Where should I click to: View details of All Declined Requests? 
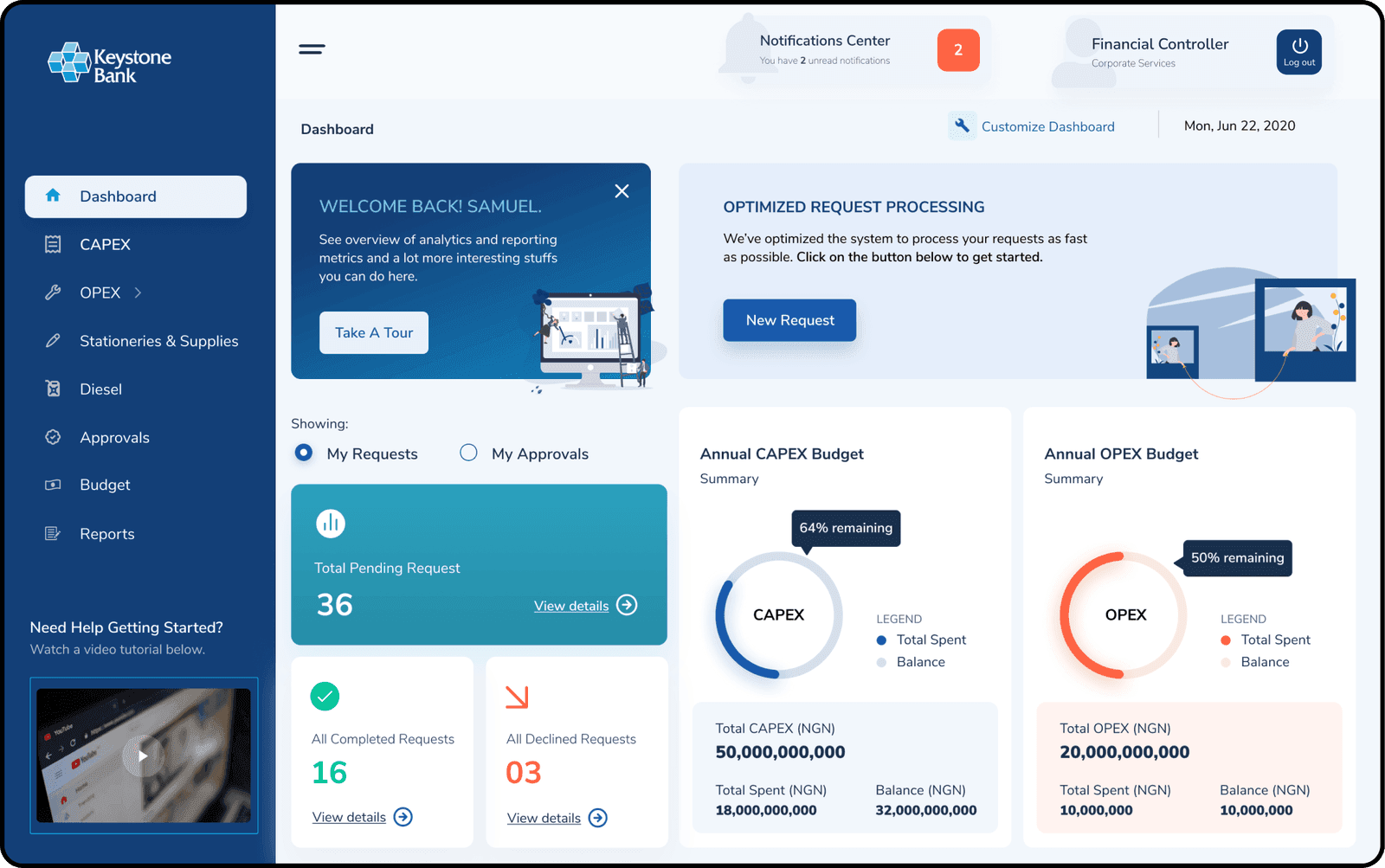coord(544,818)
